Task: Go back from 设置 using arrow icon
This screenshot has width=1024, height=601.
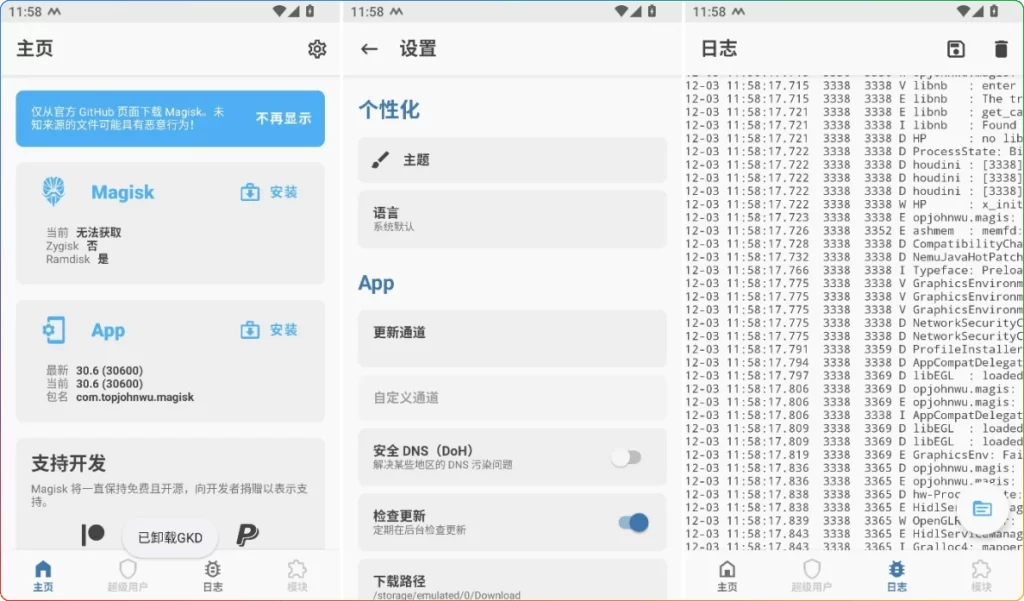Action: [x=370, y=48]
